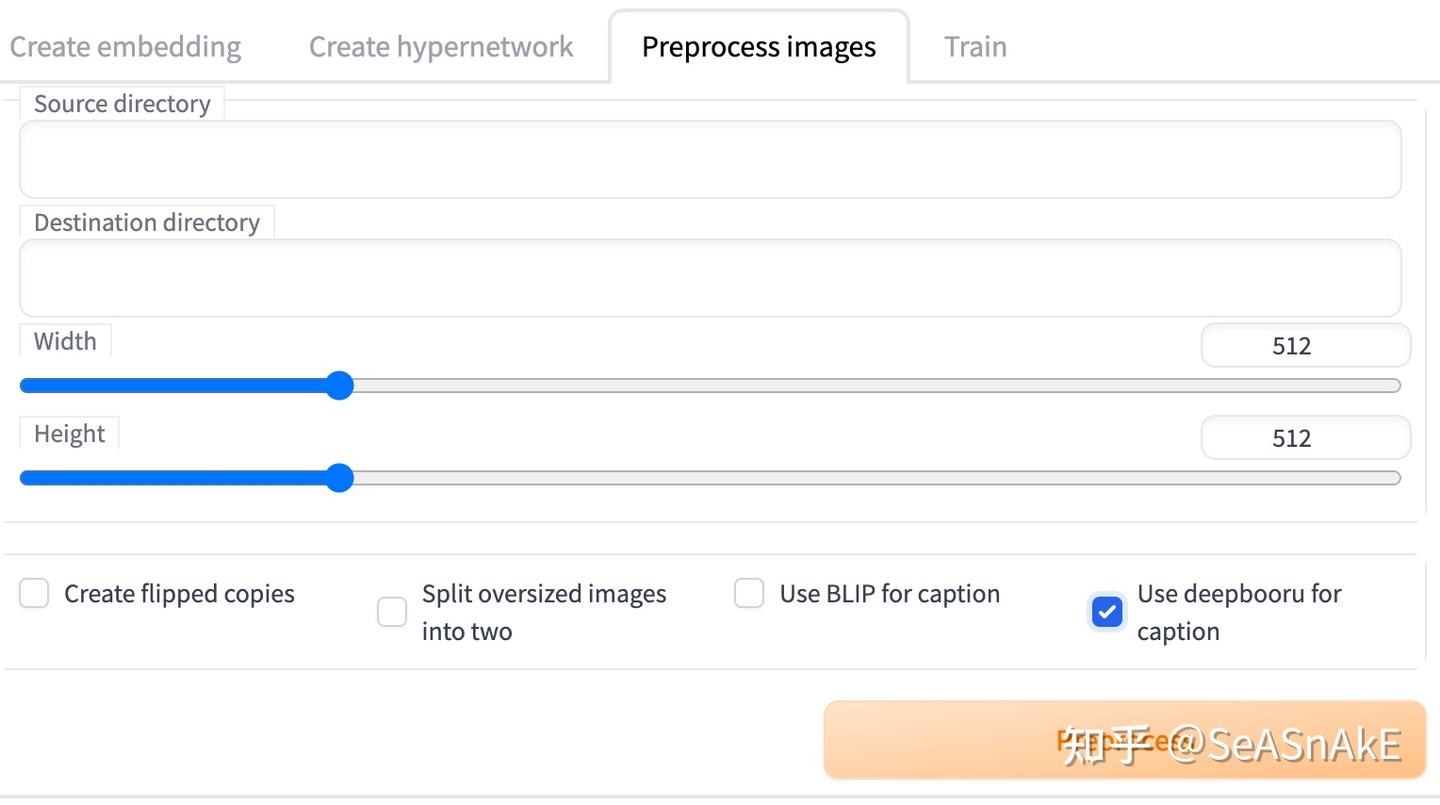Viewport: 1440px width, 805px height.
Task: Click the Use deepbooru for caption label
Action: click(1238, 612)
